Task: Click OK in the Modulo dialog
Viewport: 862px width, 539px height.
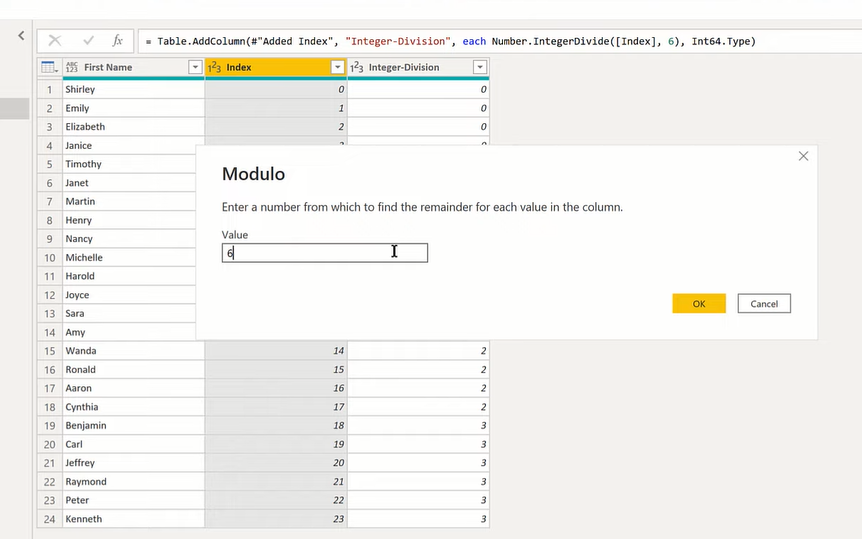Action: coord(699,304)
